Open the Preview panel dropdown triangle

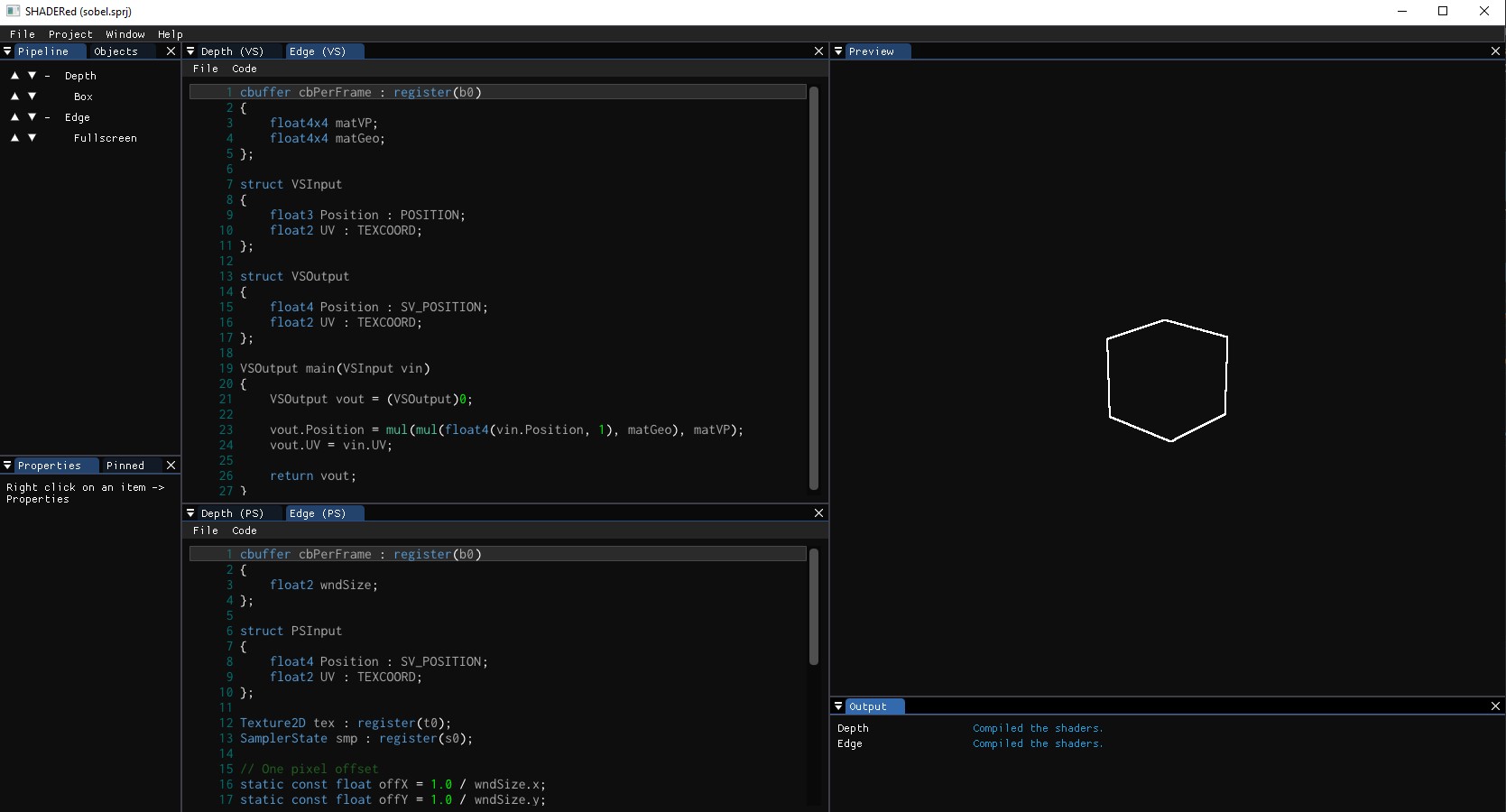coord(838,51)
